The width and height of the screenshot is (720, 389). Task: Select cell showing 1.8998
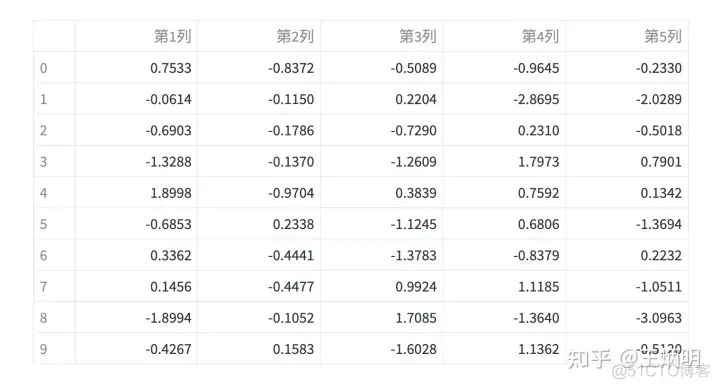click(136, 192)
